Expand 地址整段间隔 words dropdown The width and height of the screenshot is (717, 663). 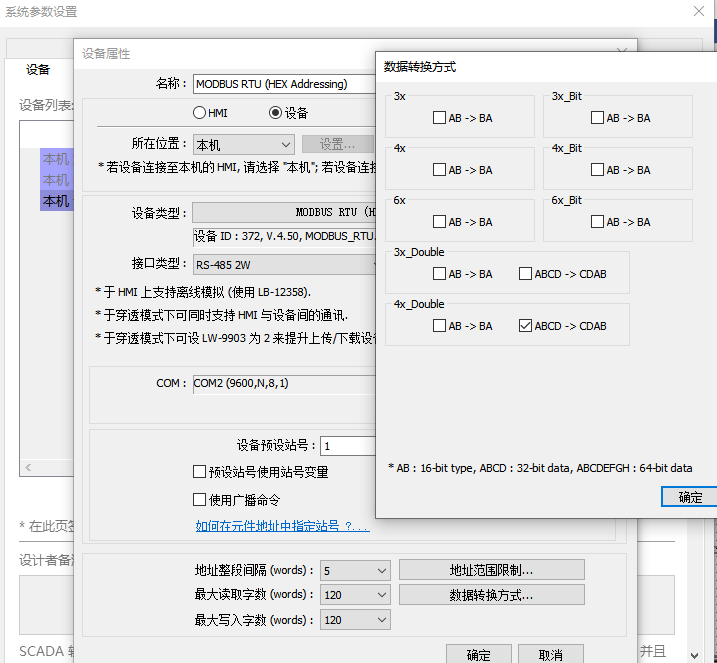pos(355,571)
